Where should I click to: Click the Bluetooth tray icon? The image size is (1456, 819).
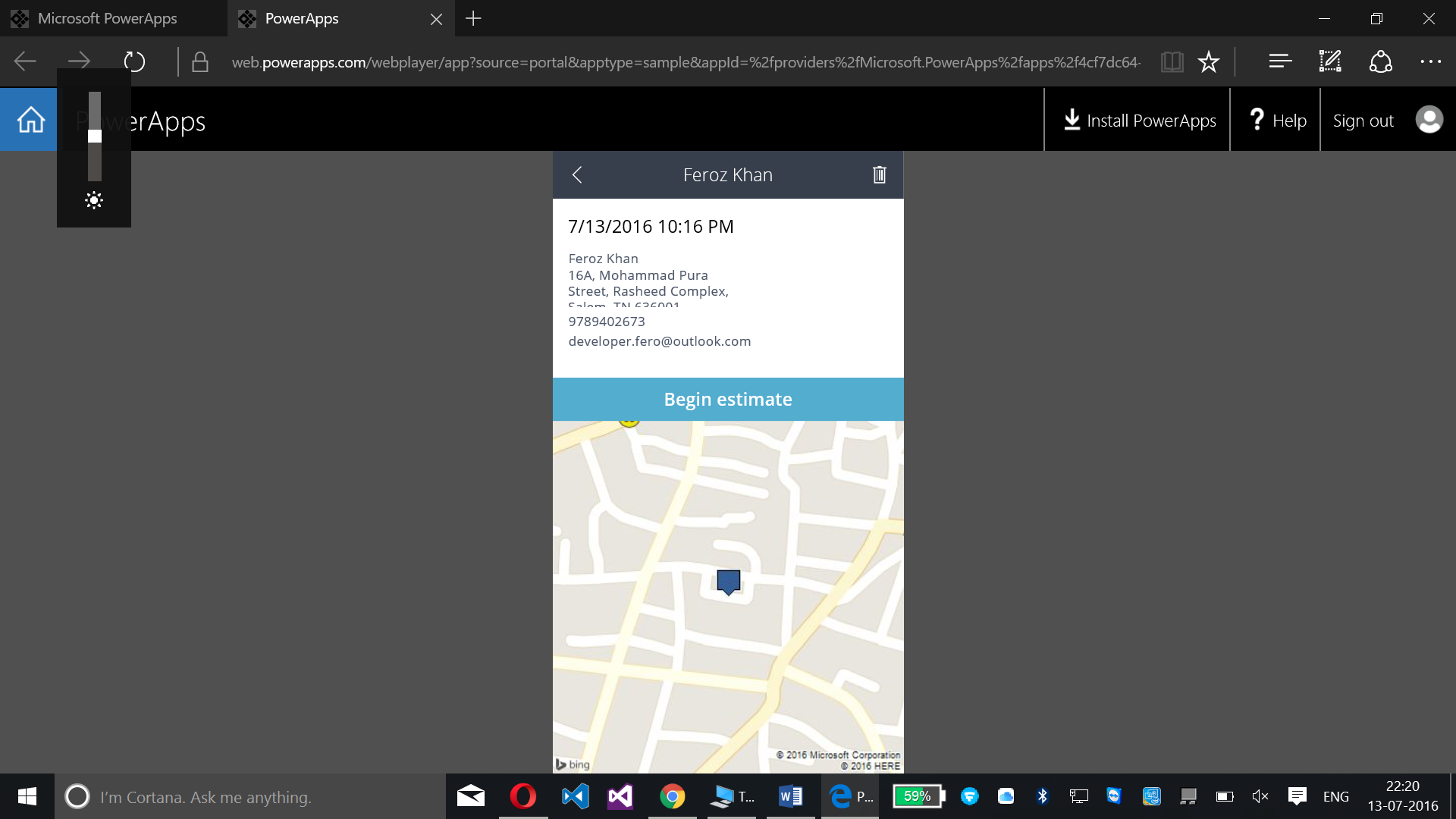1042,796
